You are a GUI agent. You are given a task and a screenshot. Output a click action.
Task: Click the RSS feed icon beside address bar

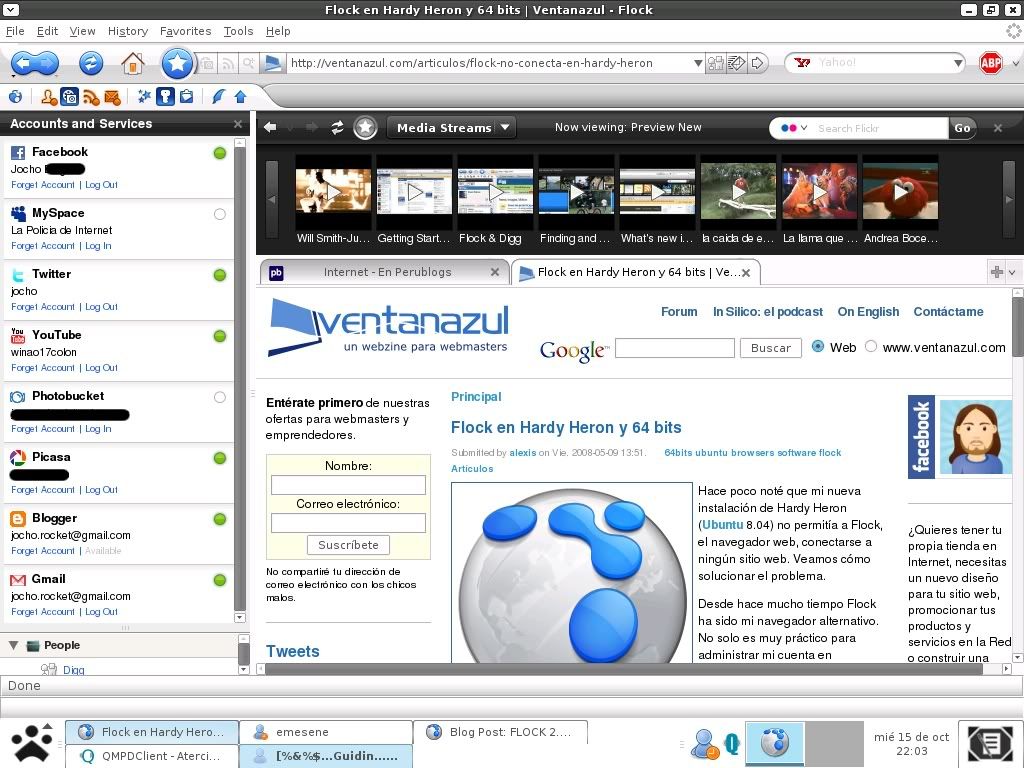coord(228,63)
